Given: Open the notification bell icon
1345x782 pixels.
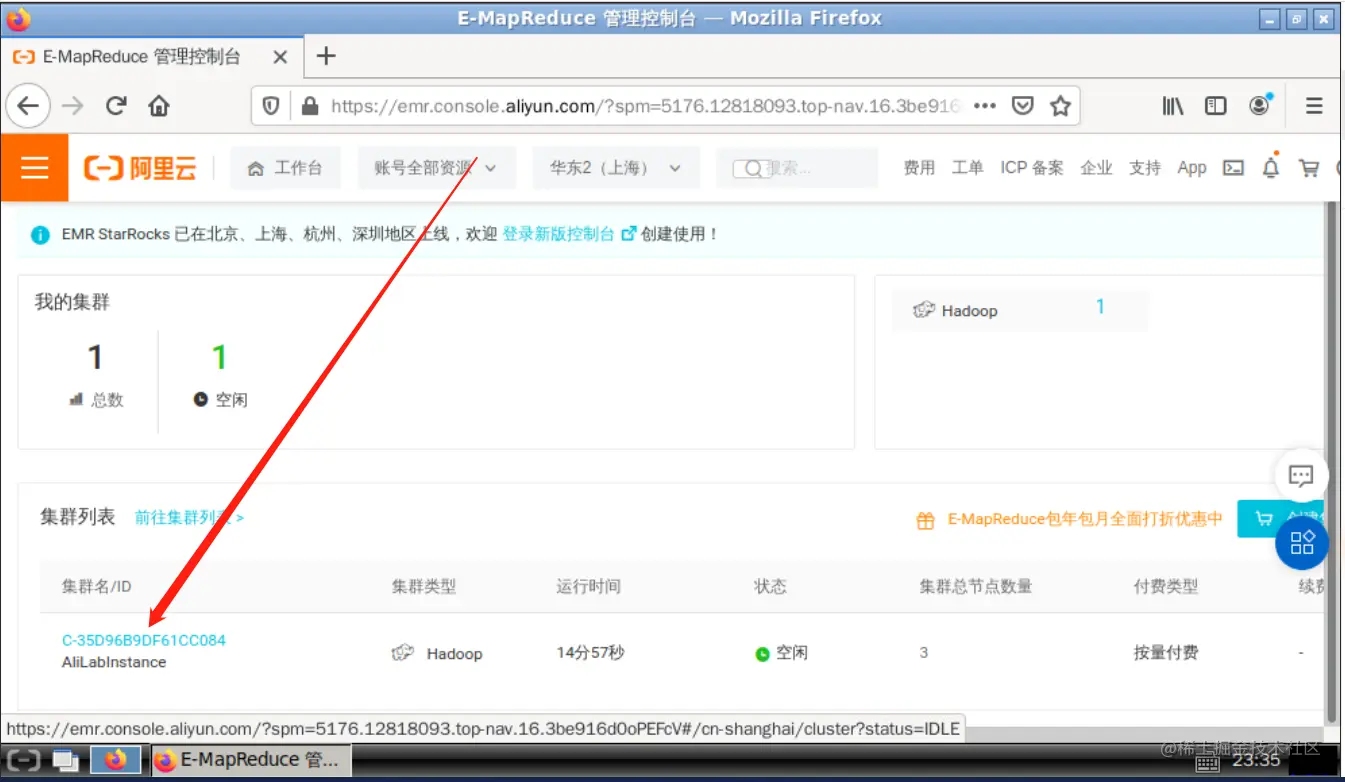Looking at the screenshot, I should (x=1271, y=167).
